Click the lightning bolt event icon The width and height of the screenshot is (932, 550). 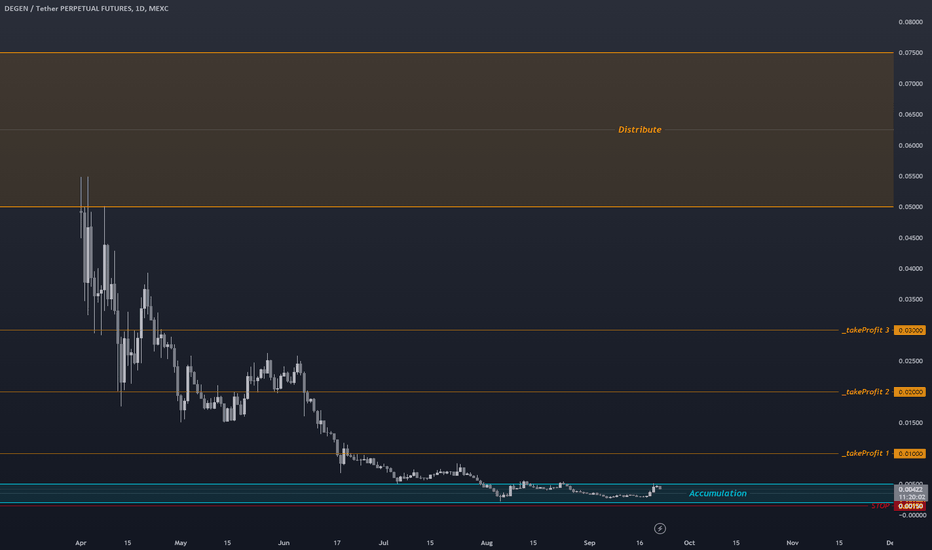coord(660,528)
